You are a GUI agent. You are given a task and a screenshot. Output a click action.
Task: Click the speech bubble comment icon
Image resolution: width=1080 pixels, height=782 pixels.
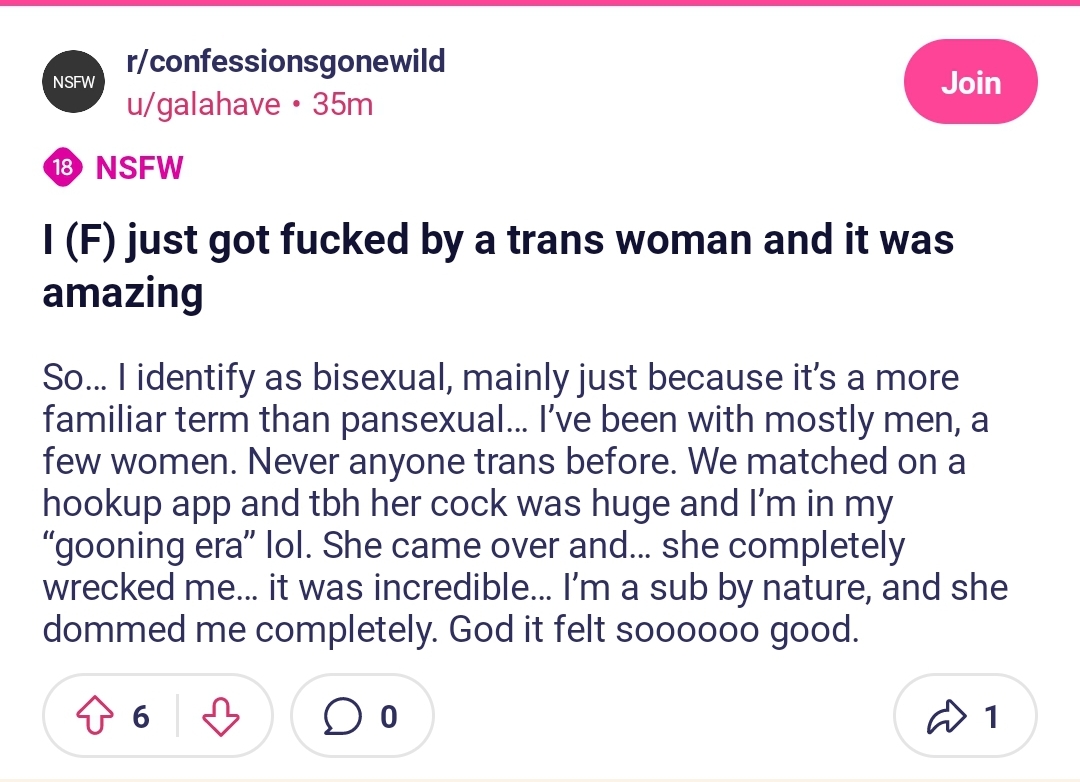(x=342, y=717)
